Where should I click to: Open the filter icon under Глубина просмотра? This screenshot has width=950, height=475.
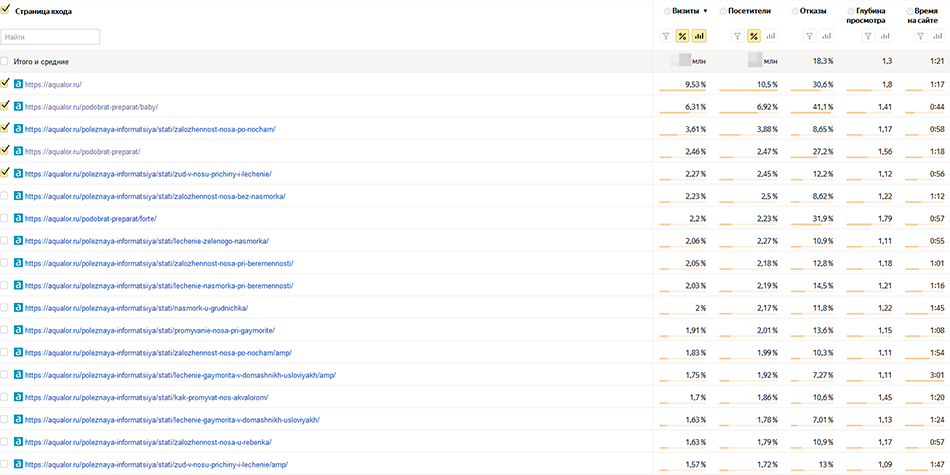tap(868, 37)
